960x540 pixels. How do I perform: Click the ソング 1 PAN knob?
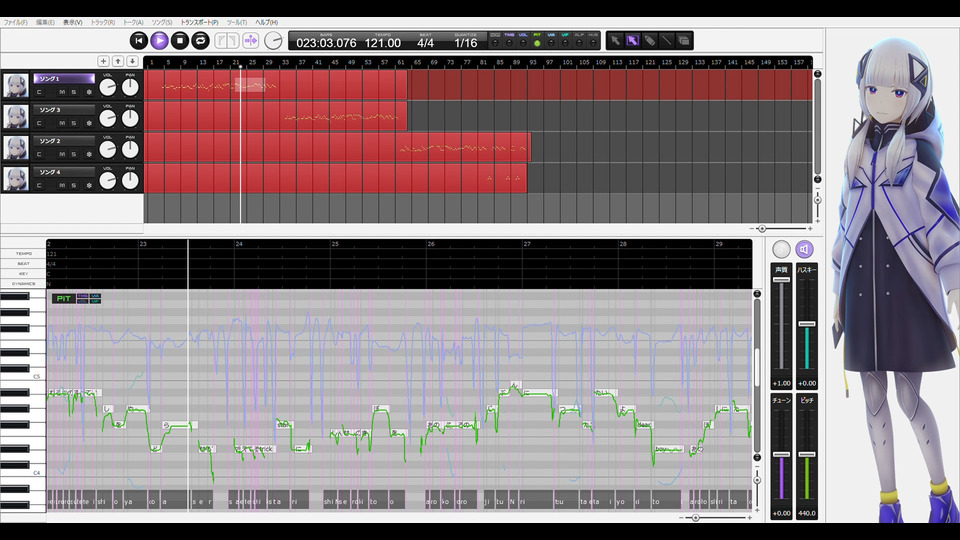(x=130, y=88)
